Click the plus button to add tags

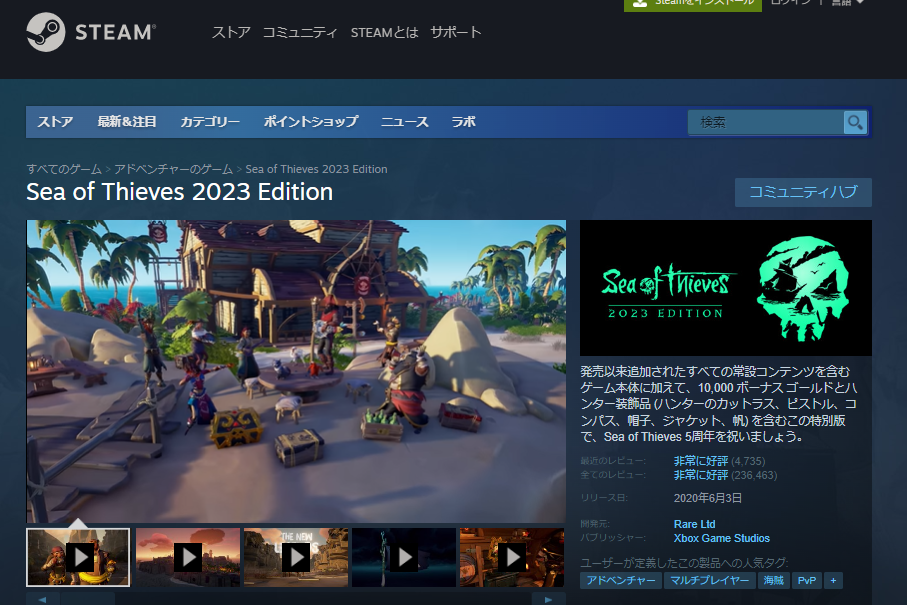click(x=832, y=580)
